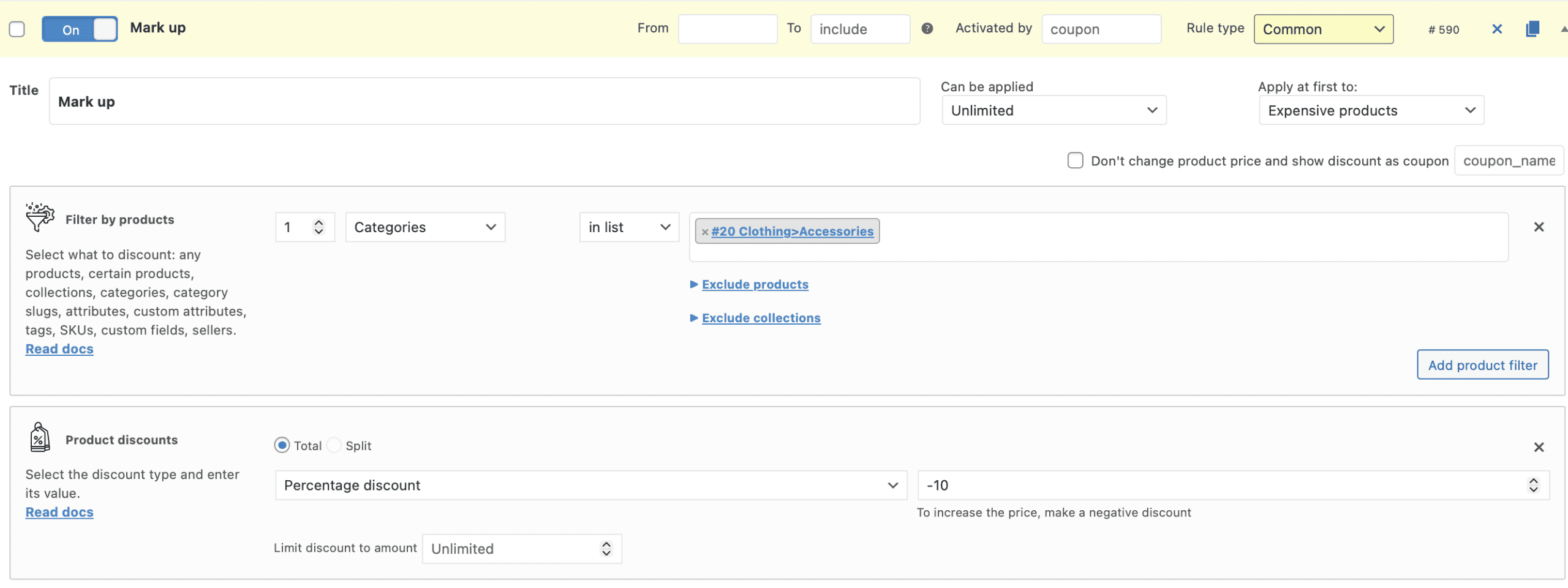
Task: Delete rule #590 with the blue X
Action: pyautogui.click(x=1497, y=29)
